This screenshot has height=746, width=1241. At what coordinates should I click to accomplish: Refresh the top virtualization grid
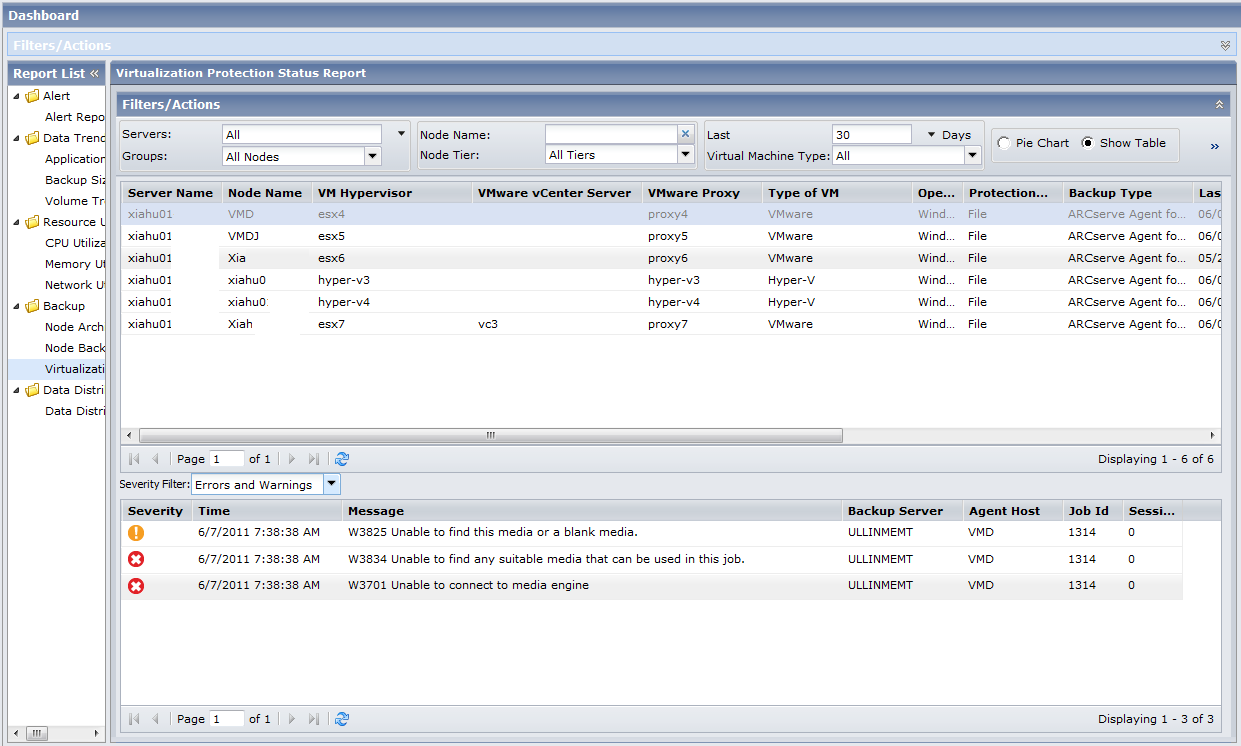click(342, 459)
